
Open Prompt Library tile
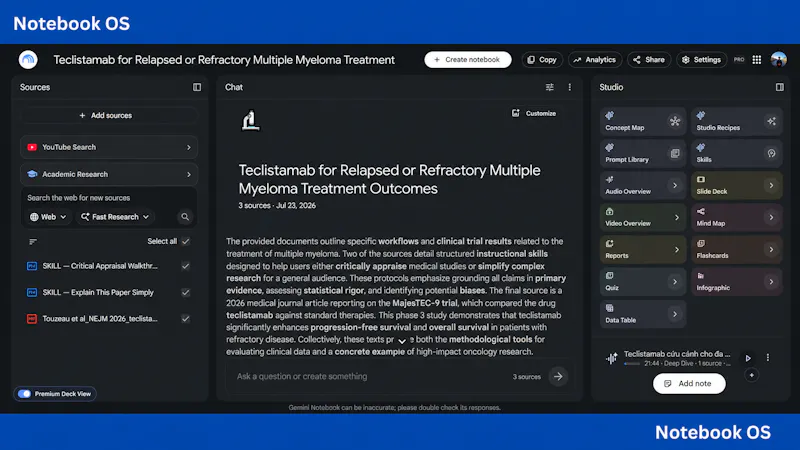click(x=643, y=154)
